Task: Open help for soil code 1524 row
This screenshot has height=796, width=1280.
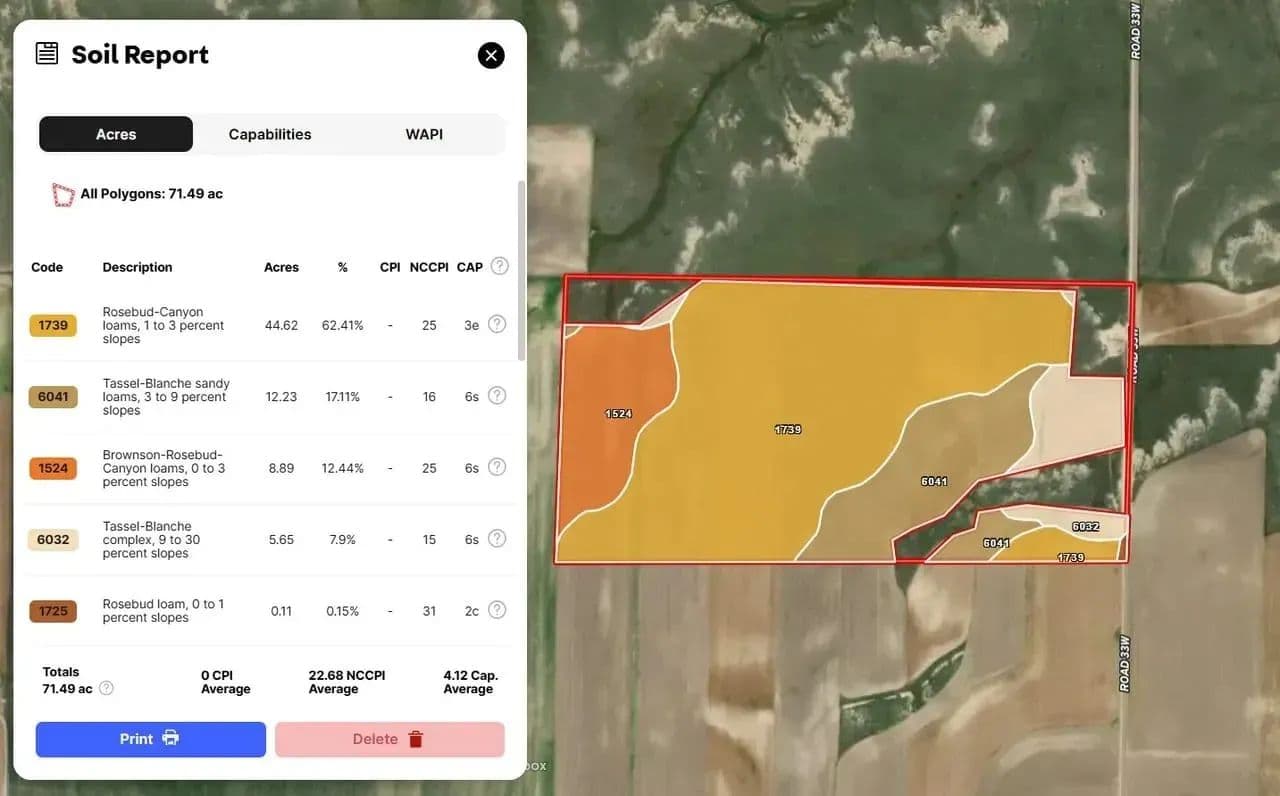Action: click(497, 467)
